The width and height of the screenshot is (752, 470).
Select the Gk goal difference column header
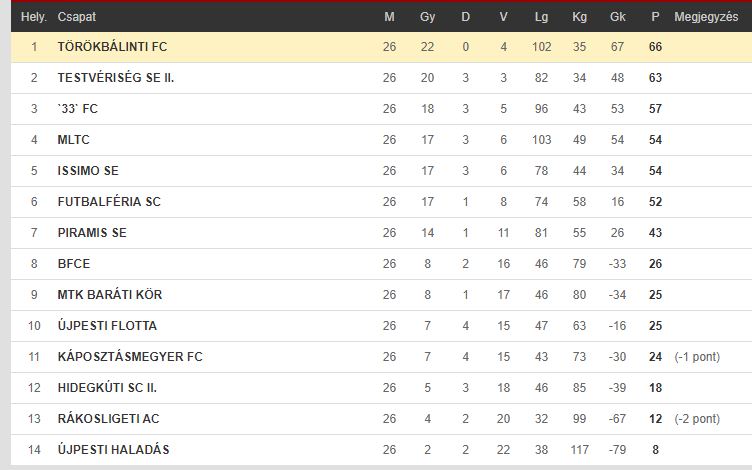pos(617,17)
